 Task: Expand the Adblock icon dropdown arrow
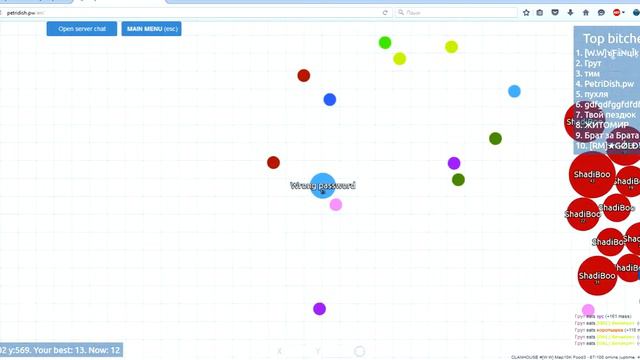pyautogui.click(x=623, y=13)
